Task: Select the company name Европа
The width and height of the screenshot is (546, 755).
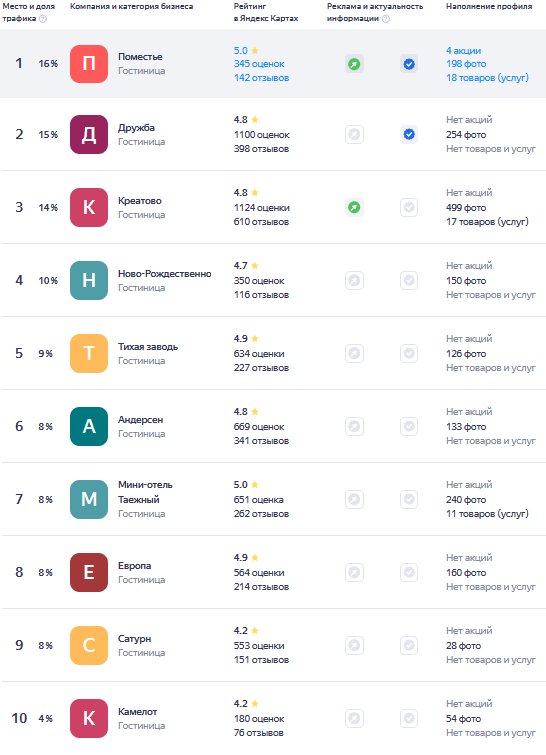Action: [x=134, y=566]
